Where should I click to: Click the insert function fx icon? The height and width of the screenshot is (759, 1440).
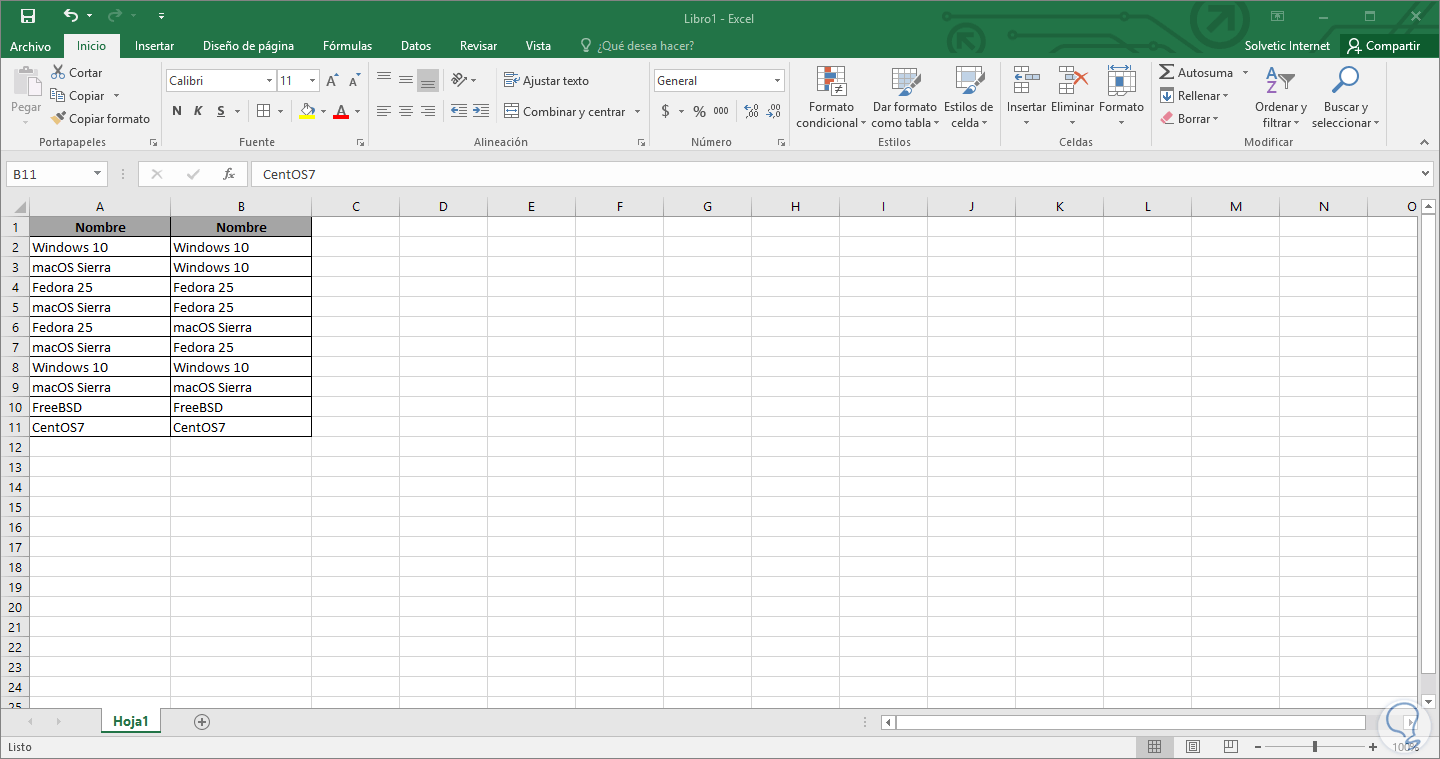[229, 174]
